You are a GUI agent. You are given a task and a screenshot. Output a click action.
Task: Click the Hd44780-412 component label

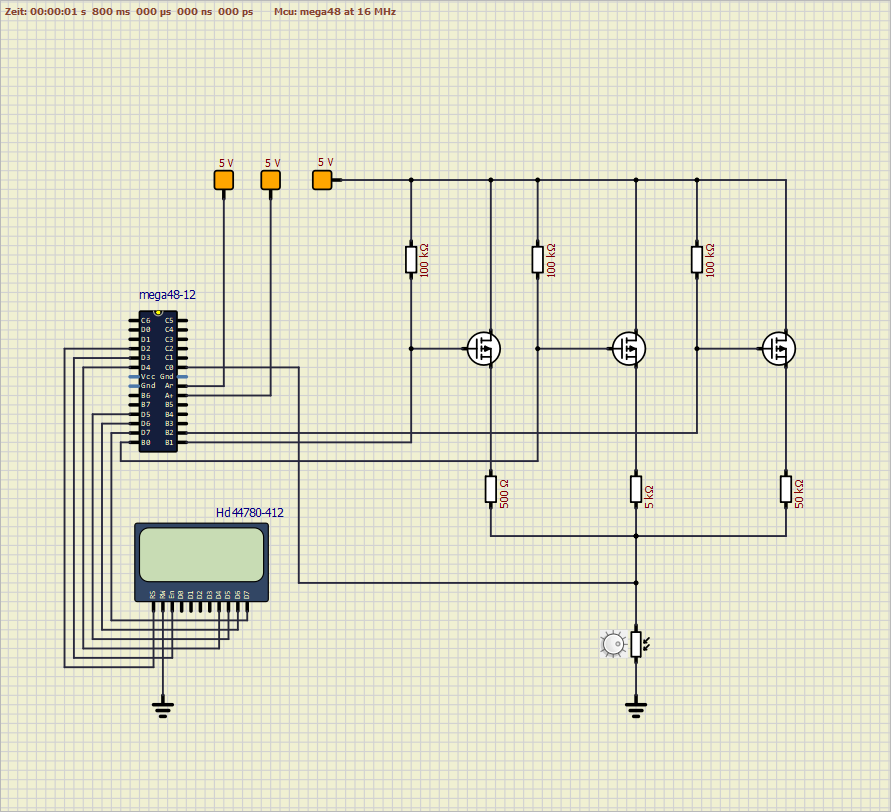(x=249, y=513)
